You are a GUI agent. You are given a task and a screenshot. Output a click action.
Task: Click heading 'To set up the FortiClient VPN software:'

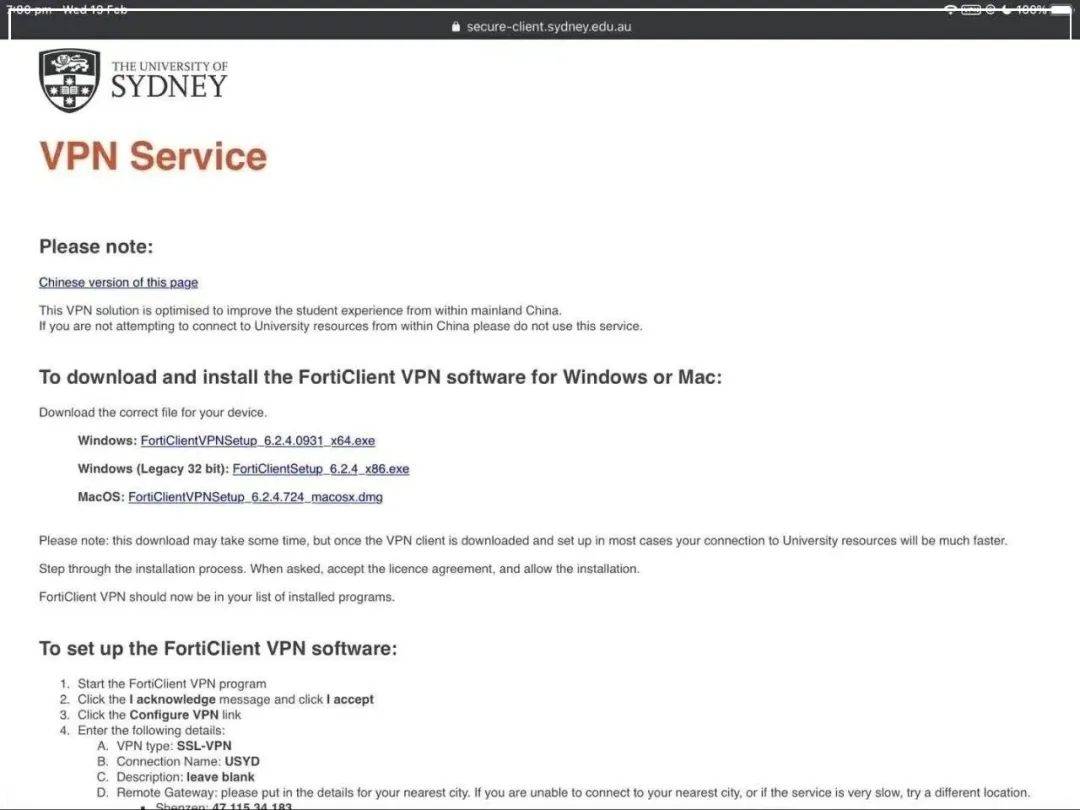(x=218, y=649)
